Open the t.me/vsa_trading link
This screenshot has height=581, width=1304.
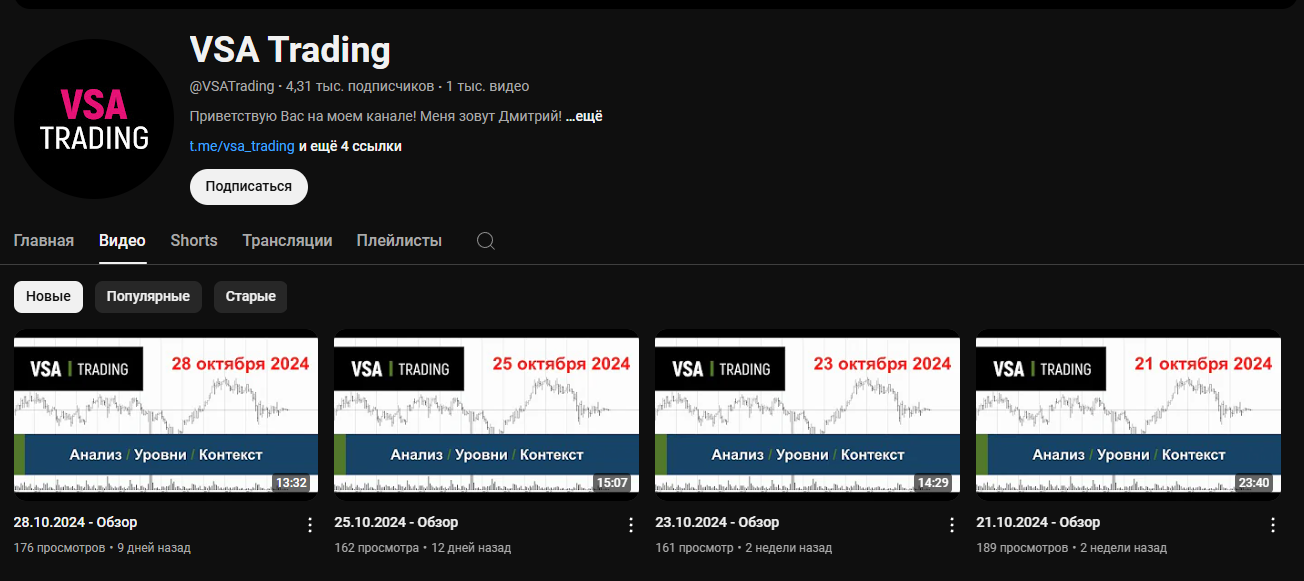coord(242,146)
